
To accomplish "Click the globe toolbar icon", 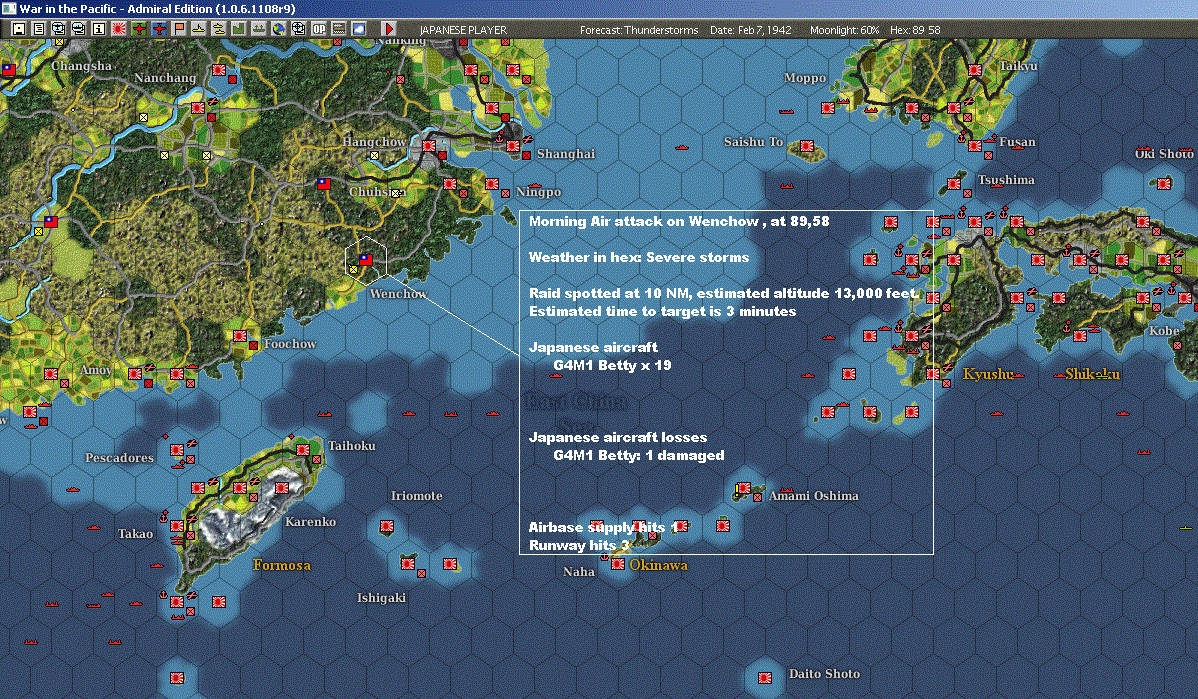I will (x=279, y=29).
